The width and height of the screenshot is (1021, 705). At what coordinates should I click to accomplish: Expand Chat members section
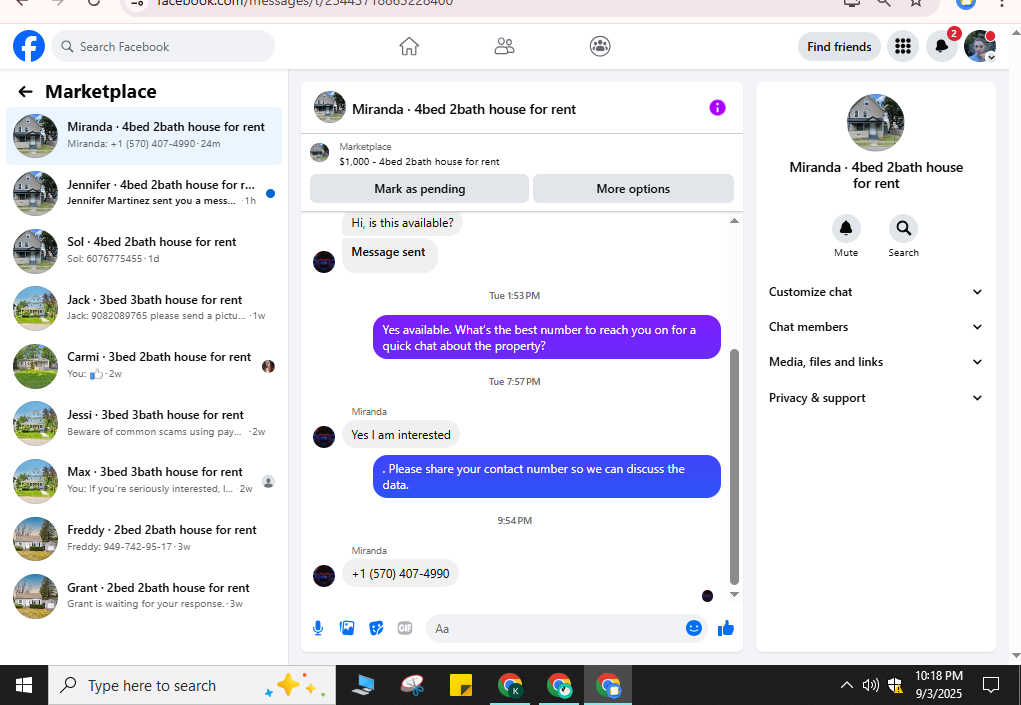(x=876, y=327)
